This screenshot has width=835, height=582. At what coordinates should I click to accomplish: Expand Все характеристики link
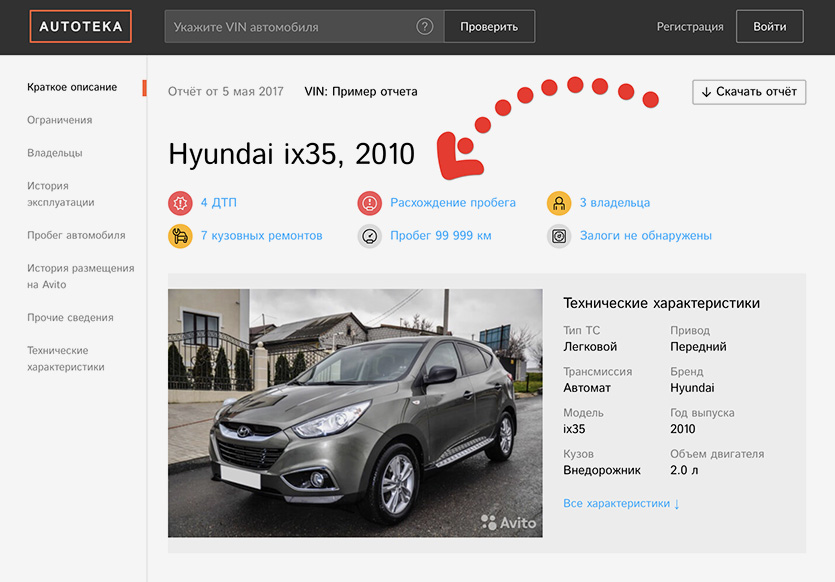(621, 503)
